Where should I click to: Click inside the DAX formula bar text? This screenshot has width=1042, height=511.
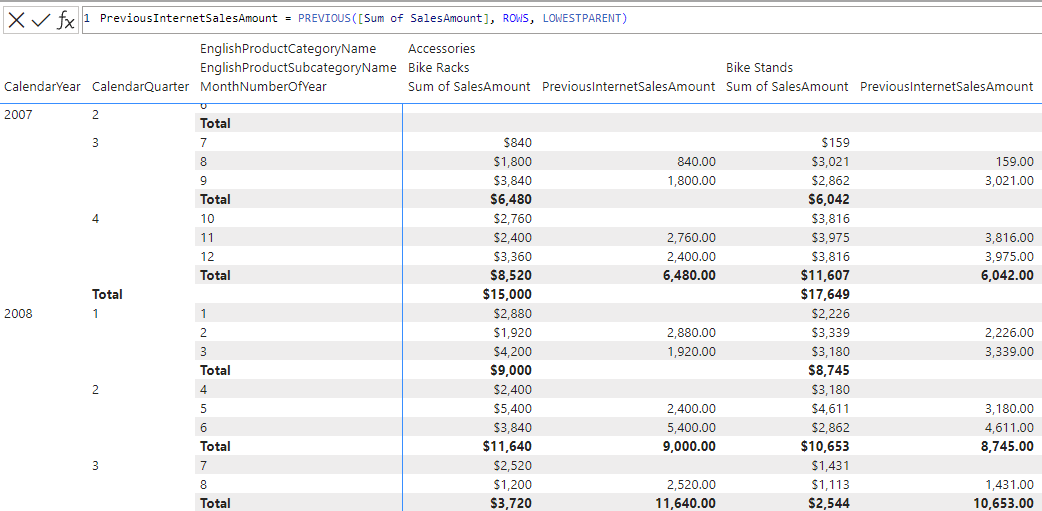700,19
